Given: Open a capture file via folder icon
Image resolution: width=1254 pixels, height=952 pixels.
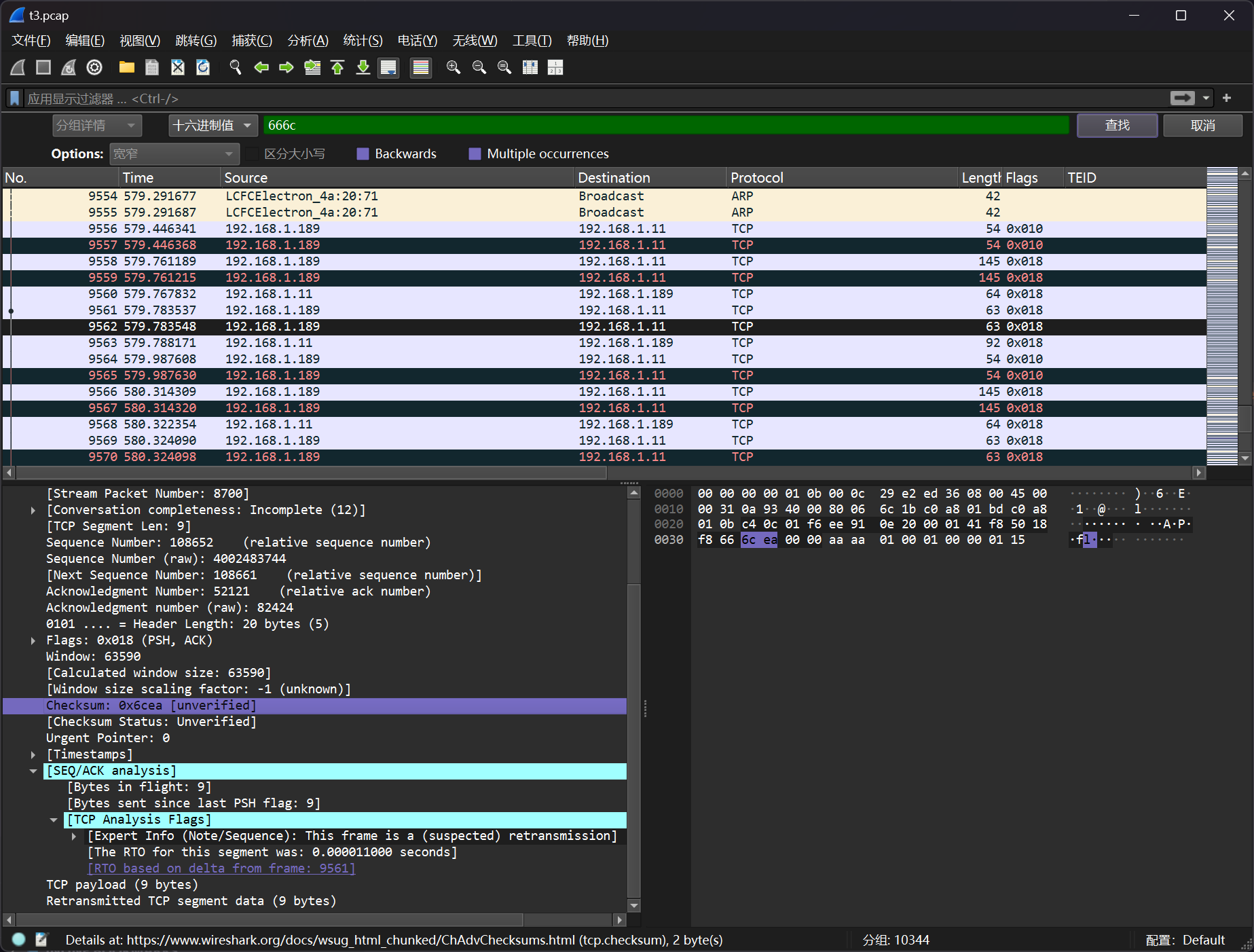Looking at the screenshot, I should [127, 67].
